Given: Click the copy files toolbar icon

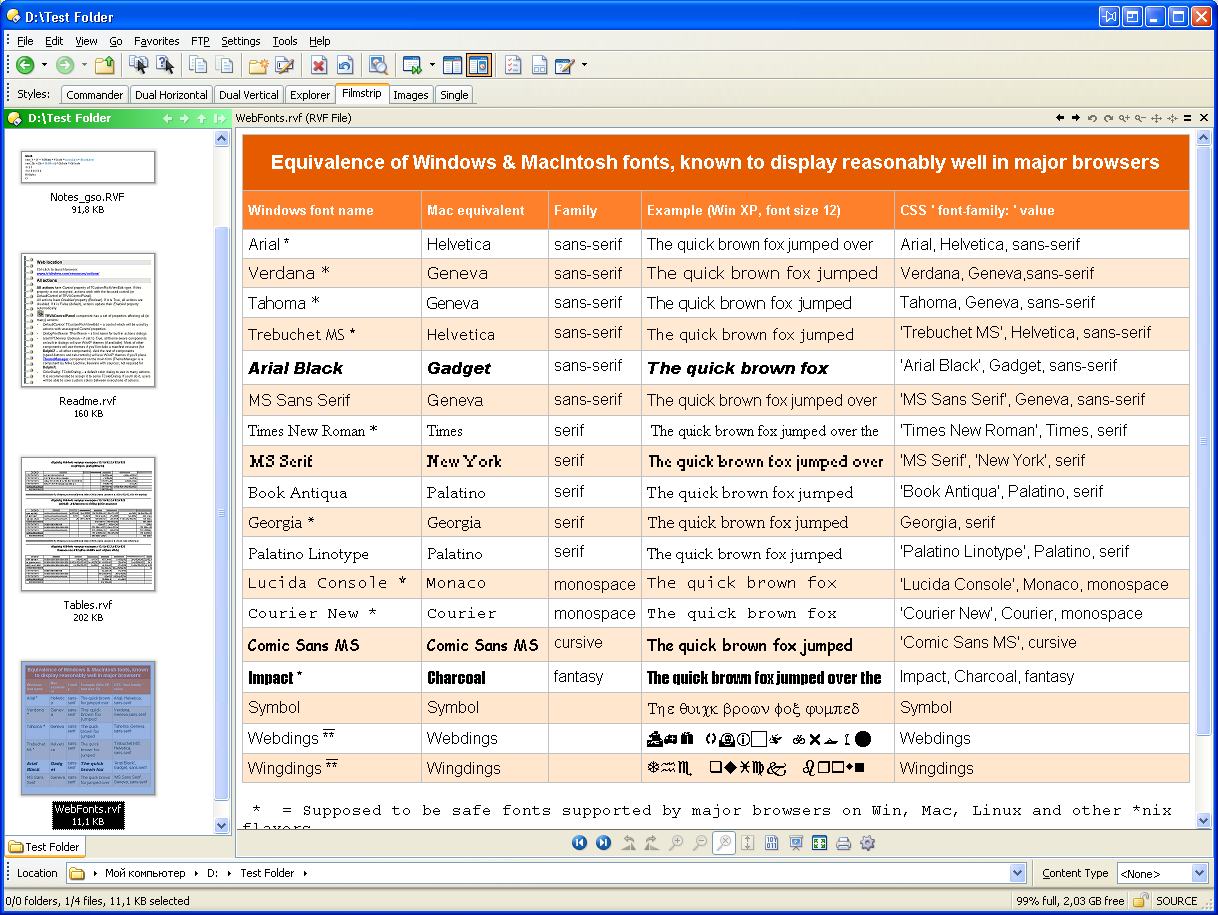Looking at the screenshot, I should [x=198, y=65].
